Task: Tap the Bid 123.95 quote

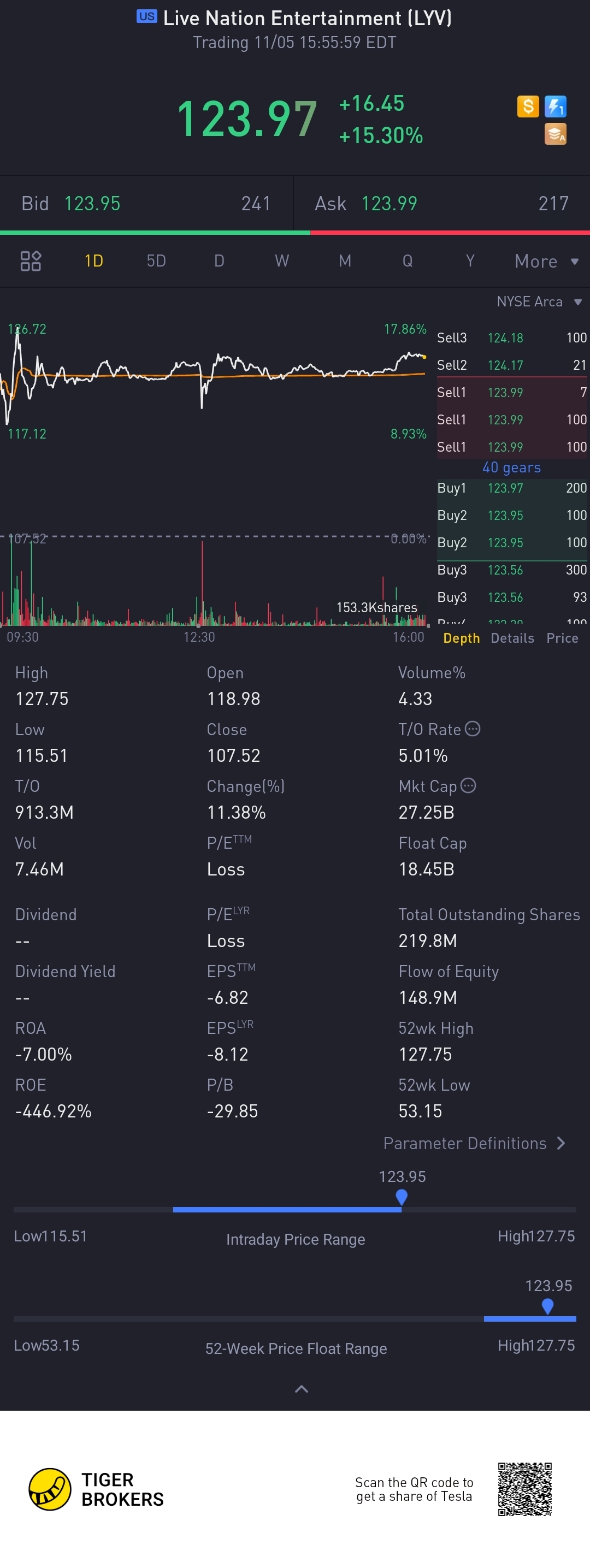Action: (146, 203)
